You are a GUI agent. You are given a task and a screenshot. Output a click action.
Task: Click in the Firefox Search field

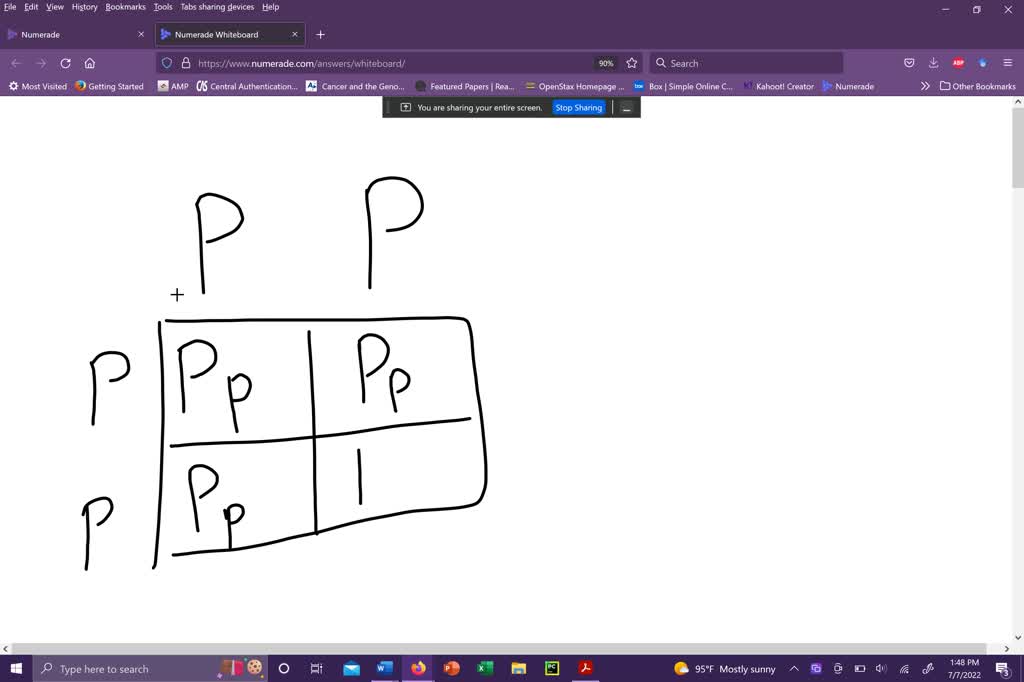(750, 63)
